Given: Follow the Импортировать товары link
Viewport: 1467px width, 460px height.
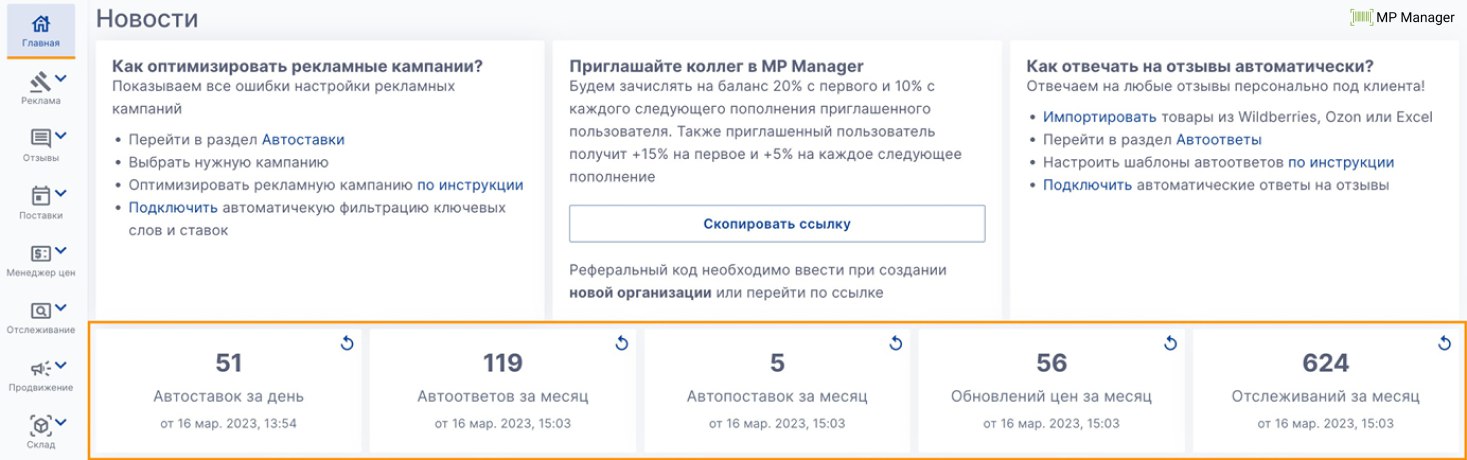Looking at the screenshot, I should click(1099, 117).
